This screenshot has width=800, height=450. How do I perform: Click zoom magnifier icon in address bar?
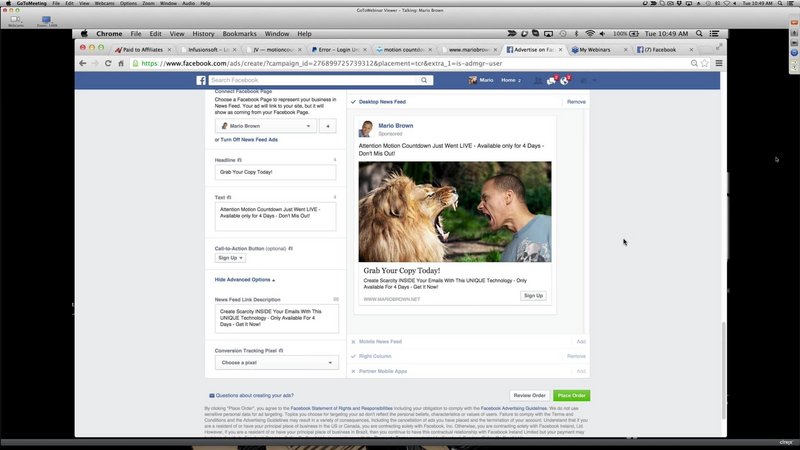coord(694,63)
